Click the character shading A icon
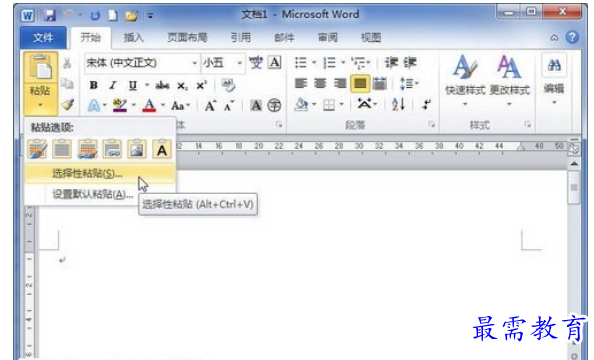 [x=256, y=105]
